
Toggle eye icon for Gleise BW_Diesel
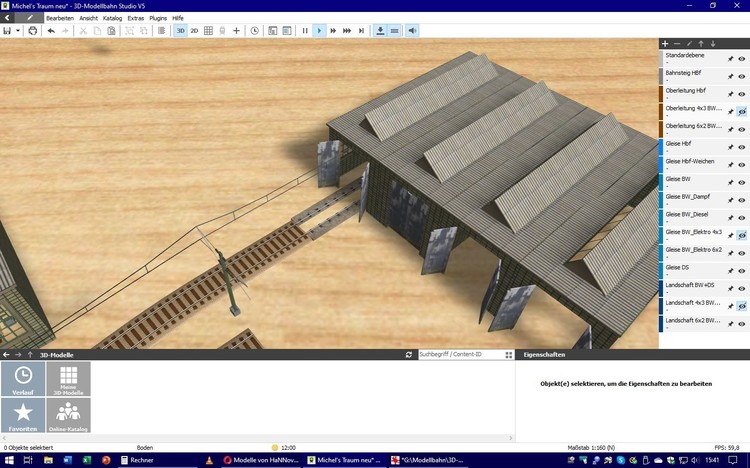[741, 218]
